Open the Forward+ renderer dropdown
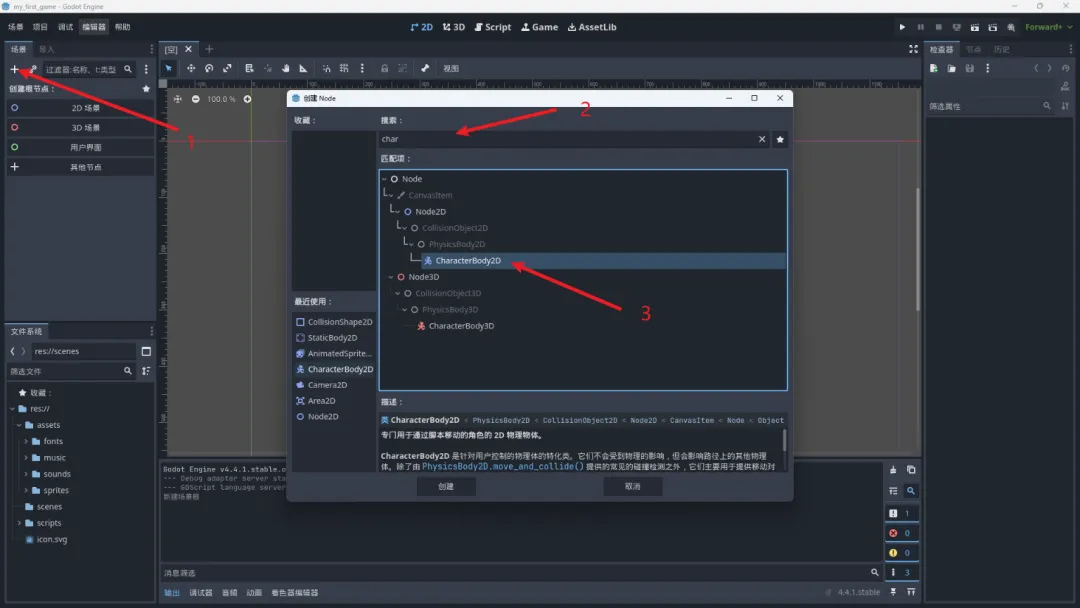This screenshot has height=608, width=1080. tap(1048, 27)
